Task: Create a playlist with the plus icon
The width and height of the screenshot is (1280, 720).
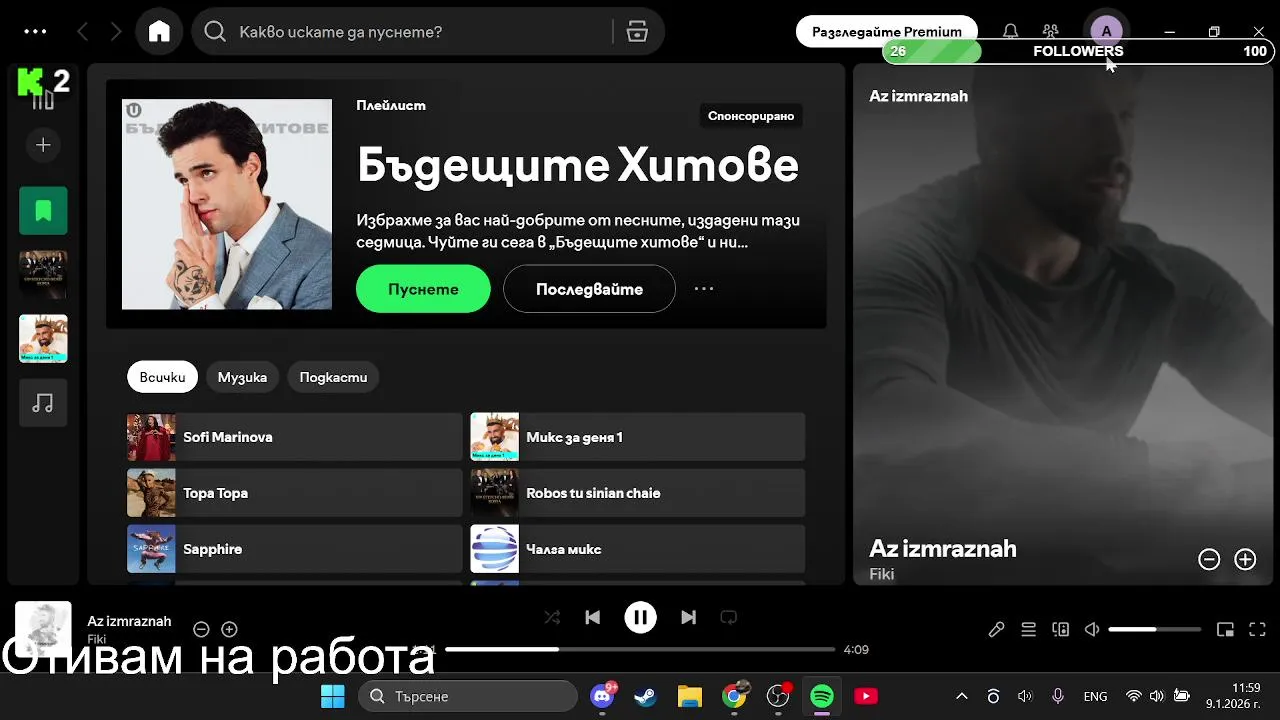Action: coord(43,145)
